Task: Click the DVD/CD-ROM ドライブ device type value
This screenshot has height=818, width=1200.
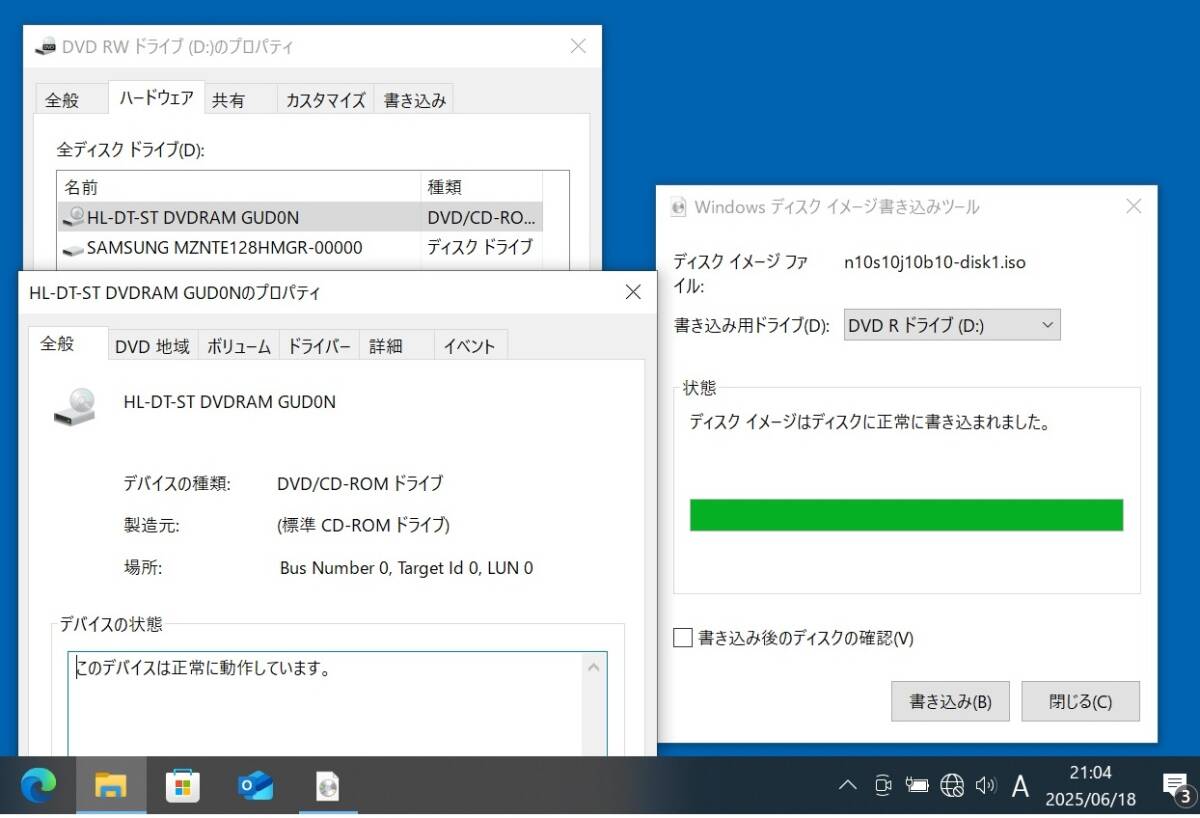Action: [x=360, y=483]
